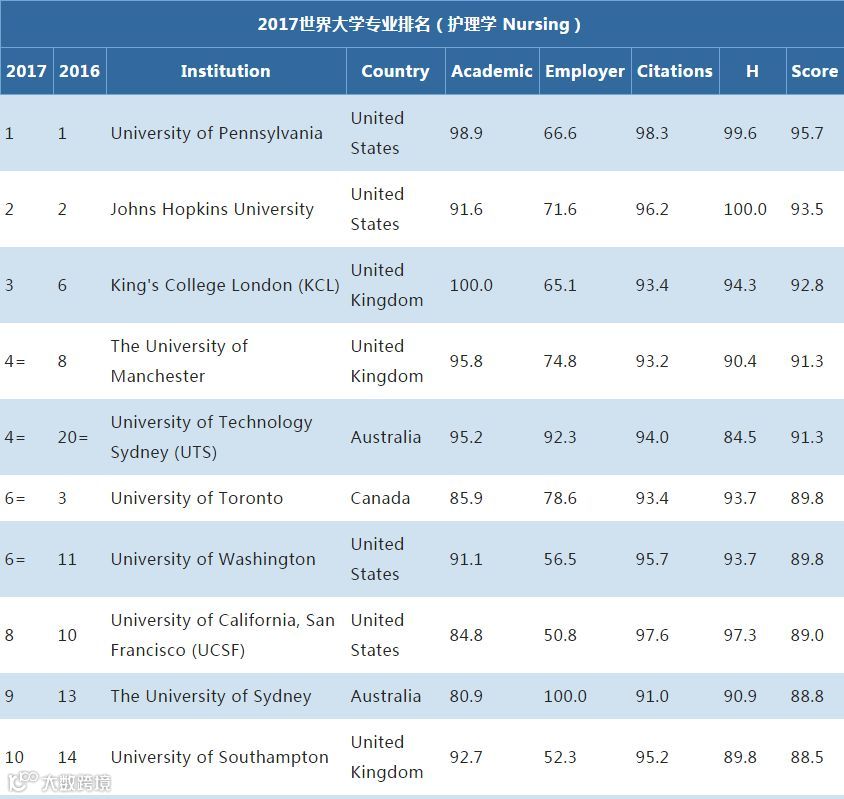
Task: Click H value 100.0 for Johns Hopkins
Action: [x=745, y=209]
